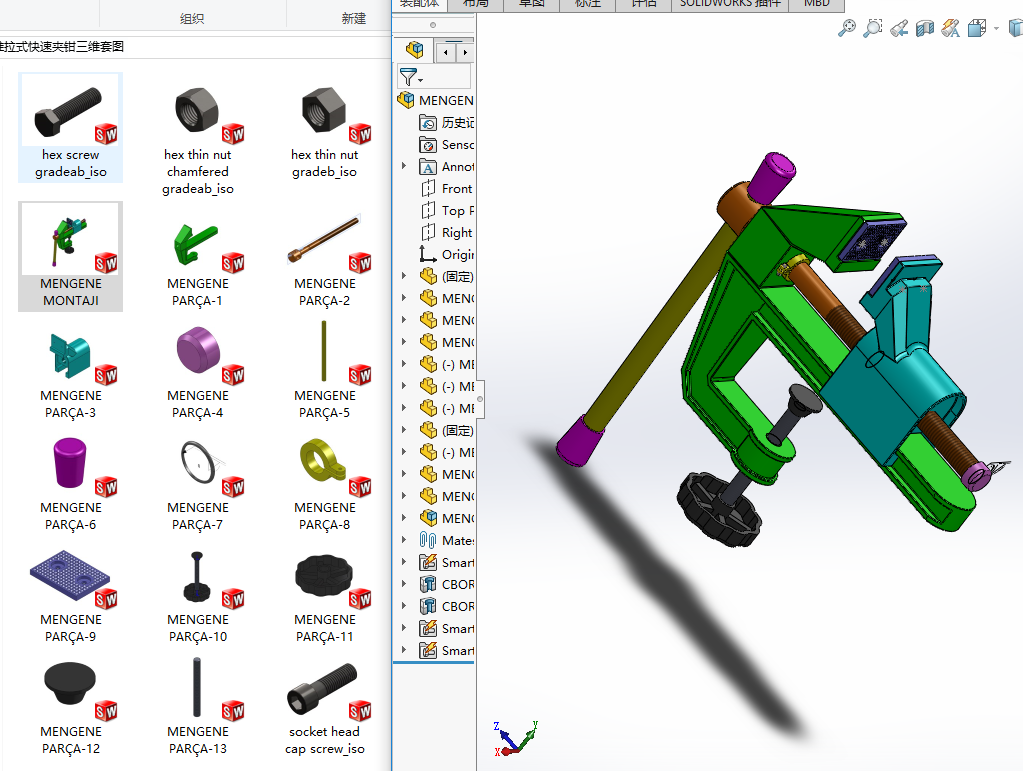
Task: Click the panel splitter handle beside tree
Action: [x=480, y=399]
